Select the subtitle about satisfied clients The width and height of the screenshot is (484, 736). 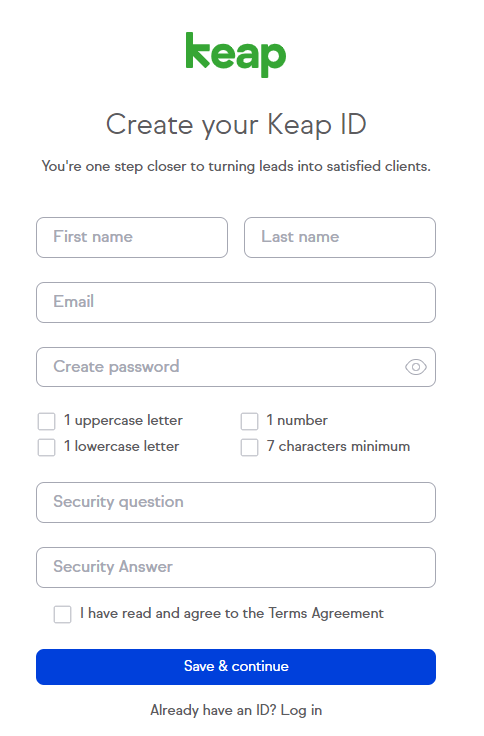236,166
